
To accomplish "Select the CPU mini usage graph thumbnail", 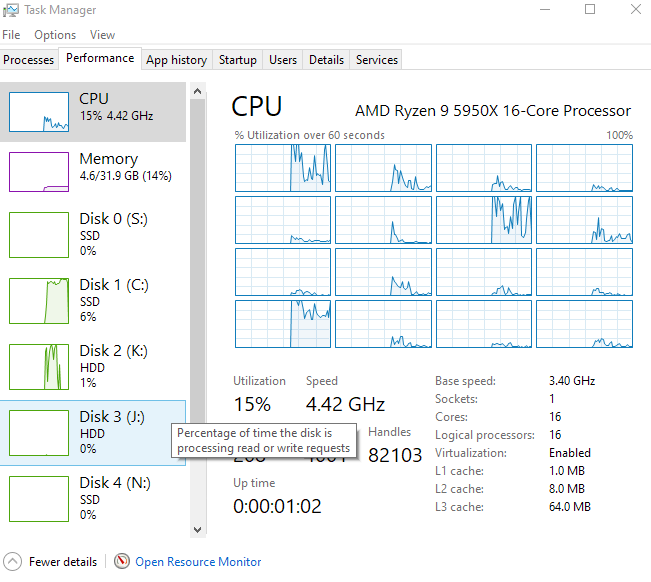I will [x=39, y=112].
